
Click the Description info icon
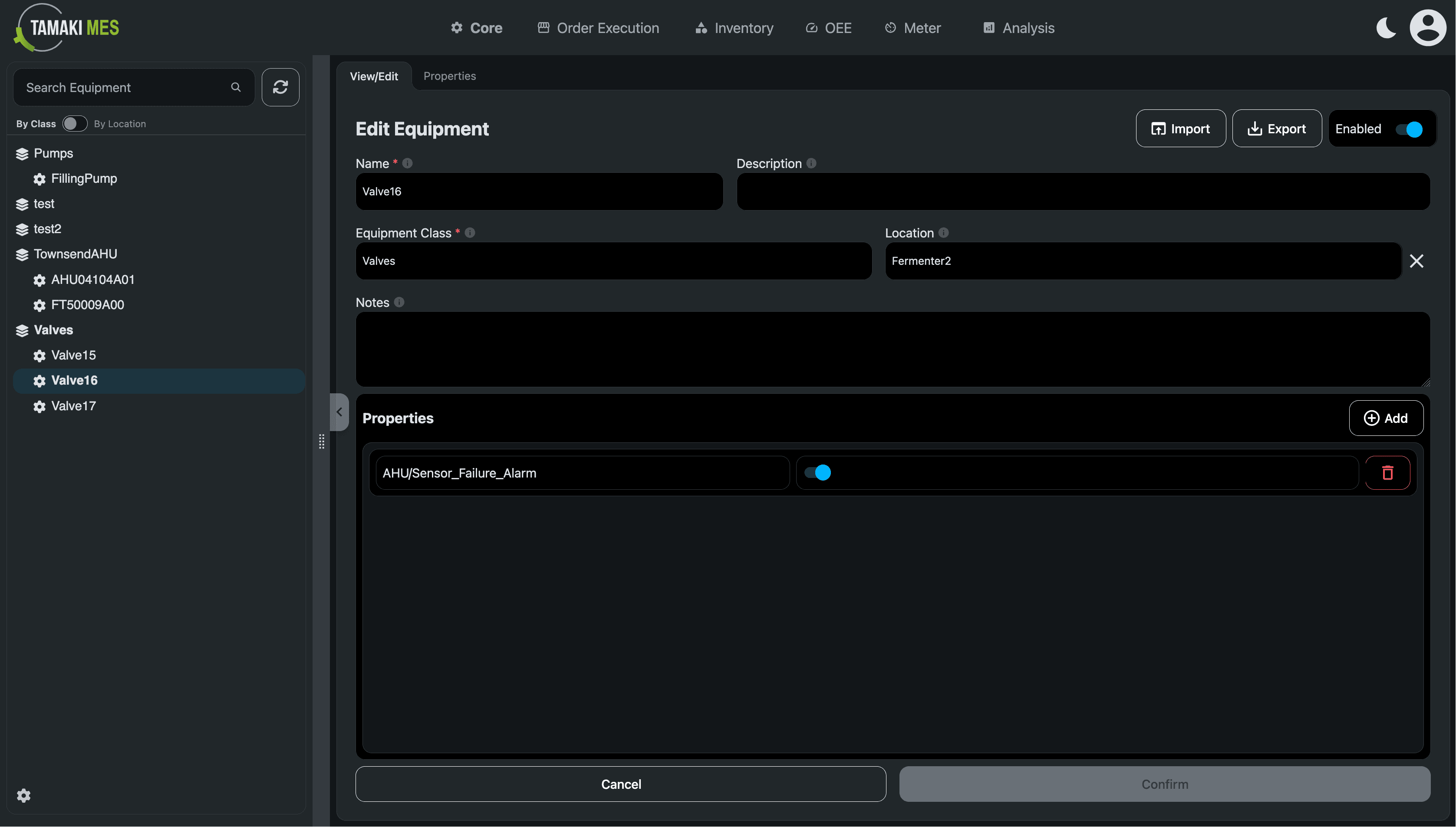[811, 163]
